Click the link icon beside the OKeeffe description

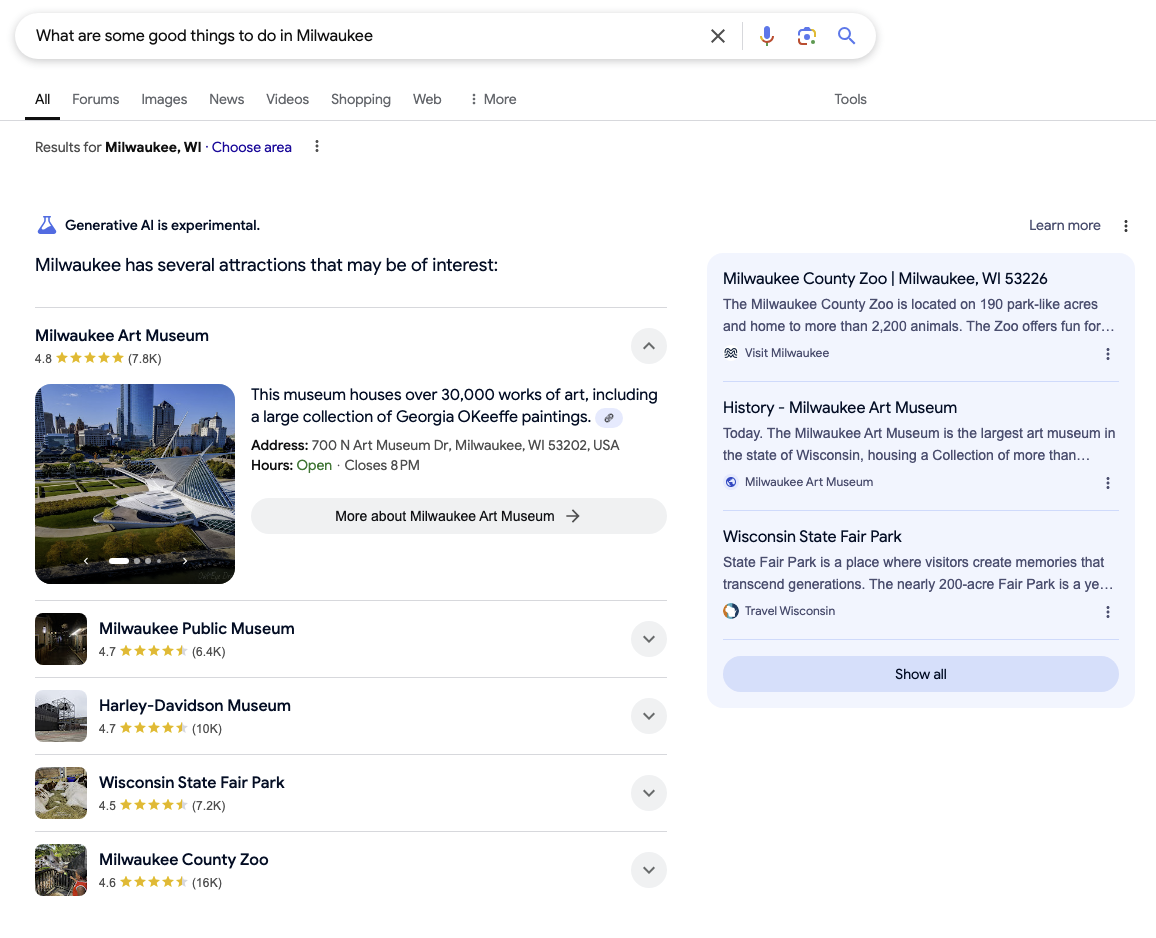(x=609, y=418)
